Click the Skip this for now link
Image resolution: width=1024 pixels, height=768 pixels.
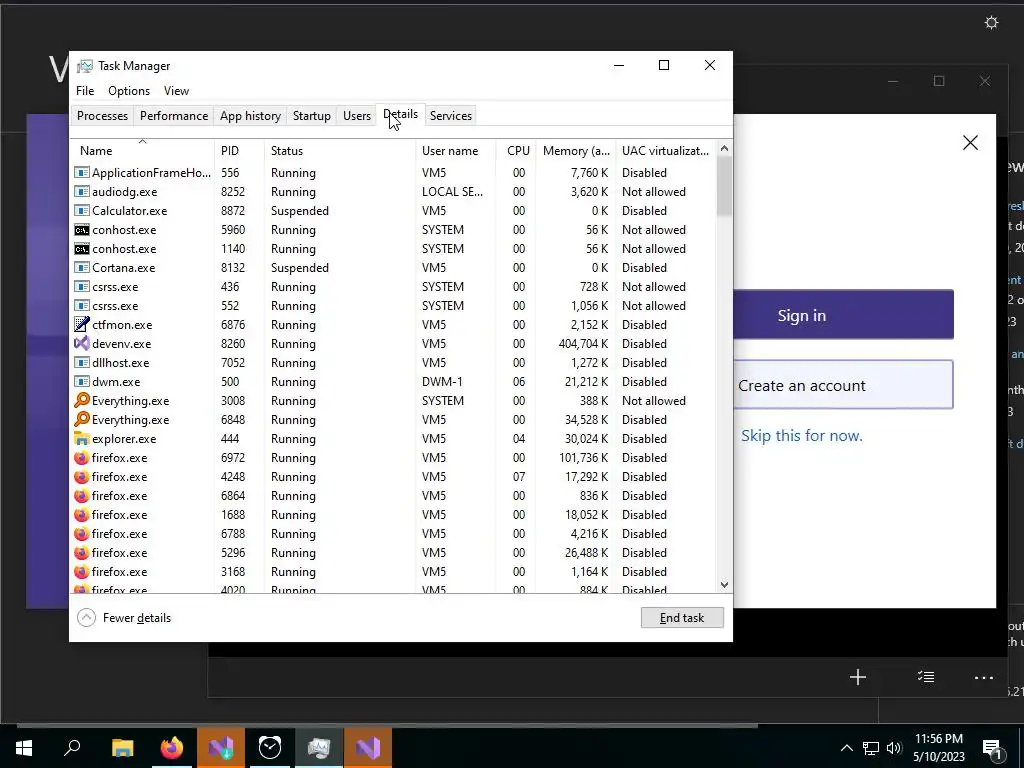(801, 436)
